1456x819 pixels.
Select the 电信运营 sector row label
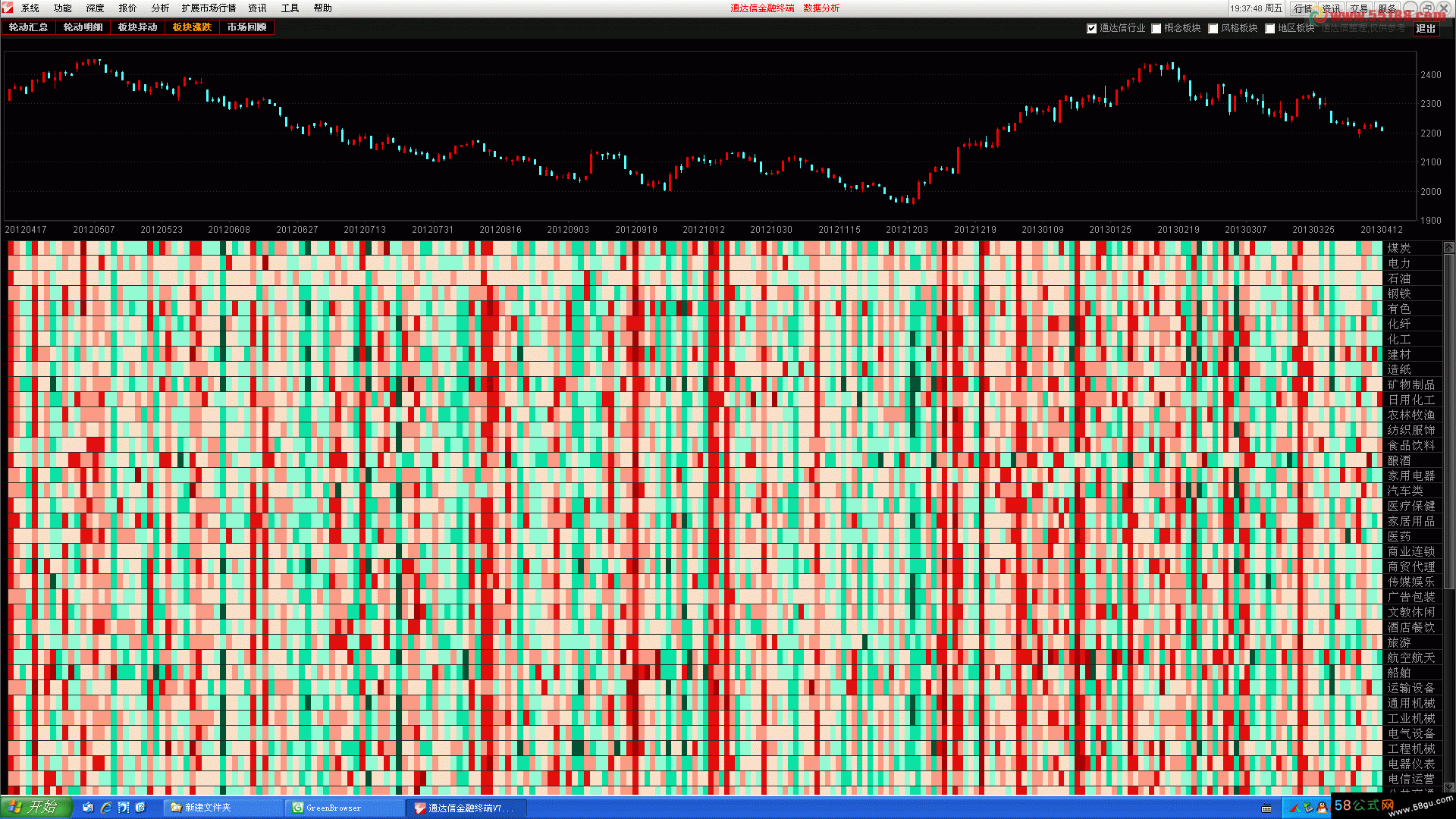click(x=1411, y=779)
